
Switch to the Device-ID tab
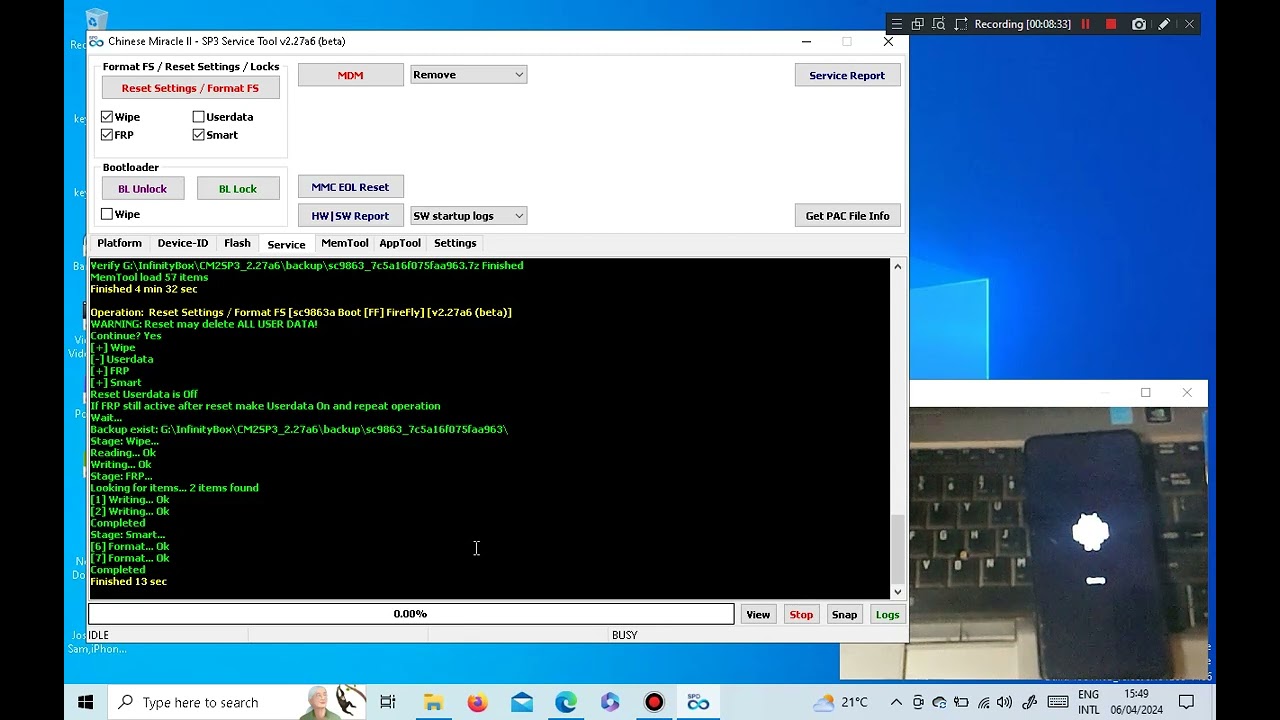182,243
